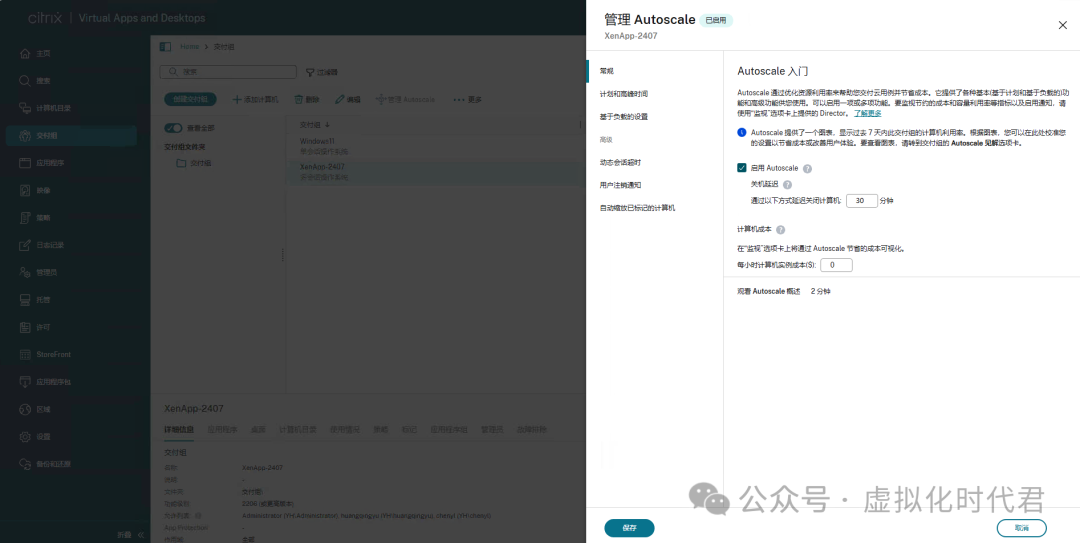Close the 管理 Autoscale panel
This screenshot has width=1080, height=543.
pyautogui.click(x=1062, y=25)
